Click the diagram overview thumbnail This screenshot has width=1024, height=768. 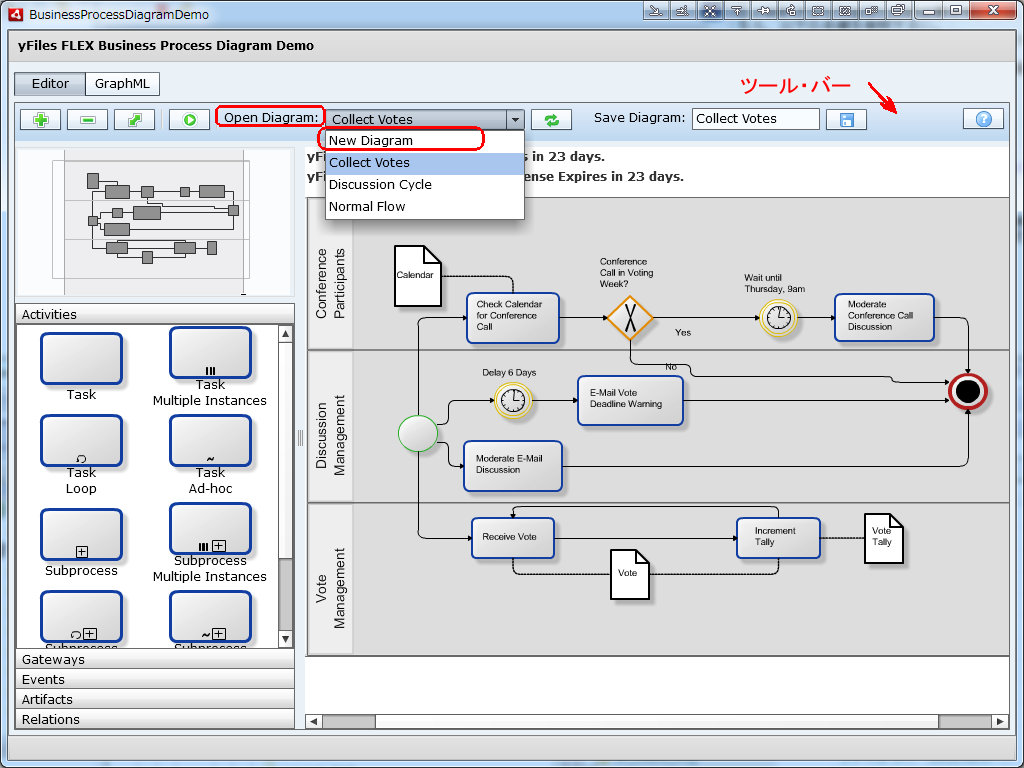click(x=154, y=222)
